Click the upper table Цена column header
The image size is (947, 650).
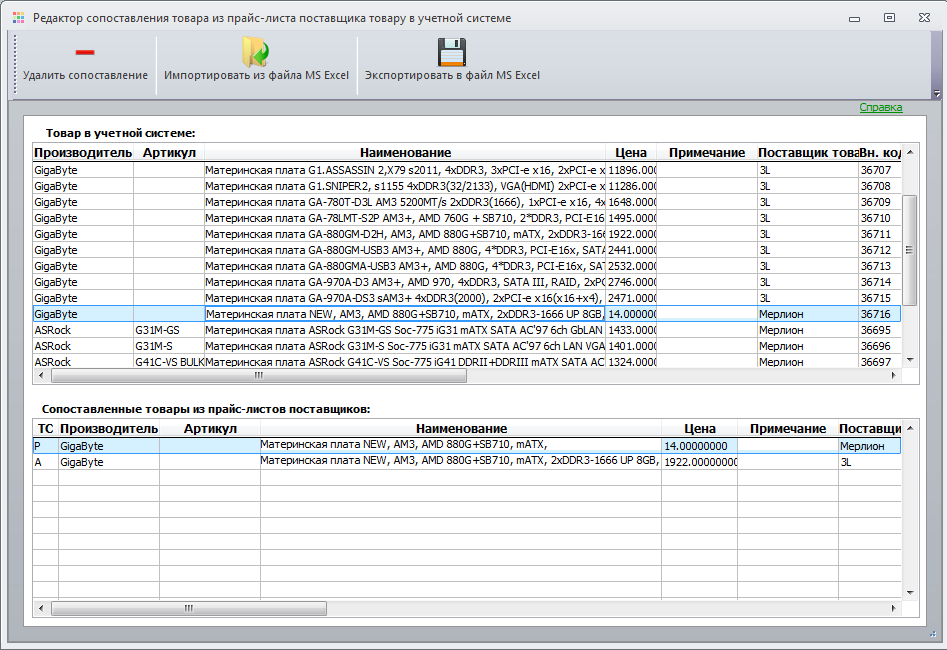point(631,153)
